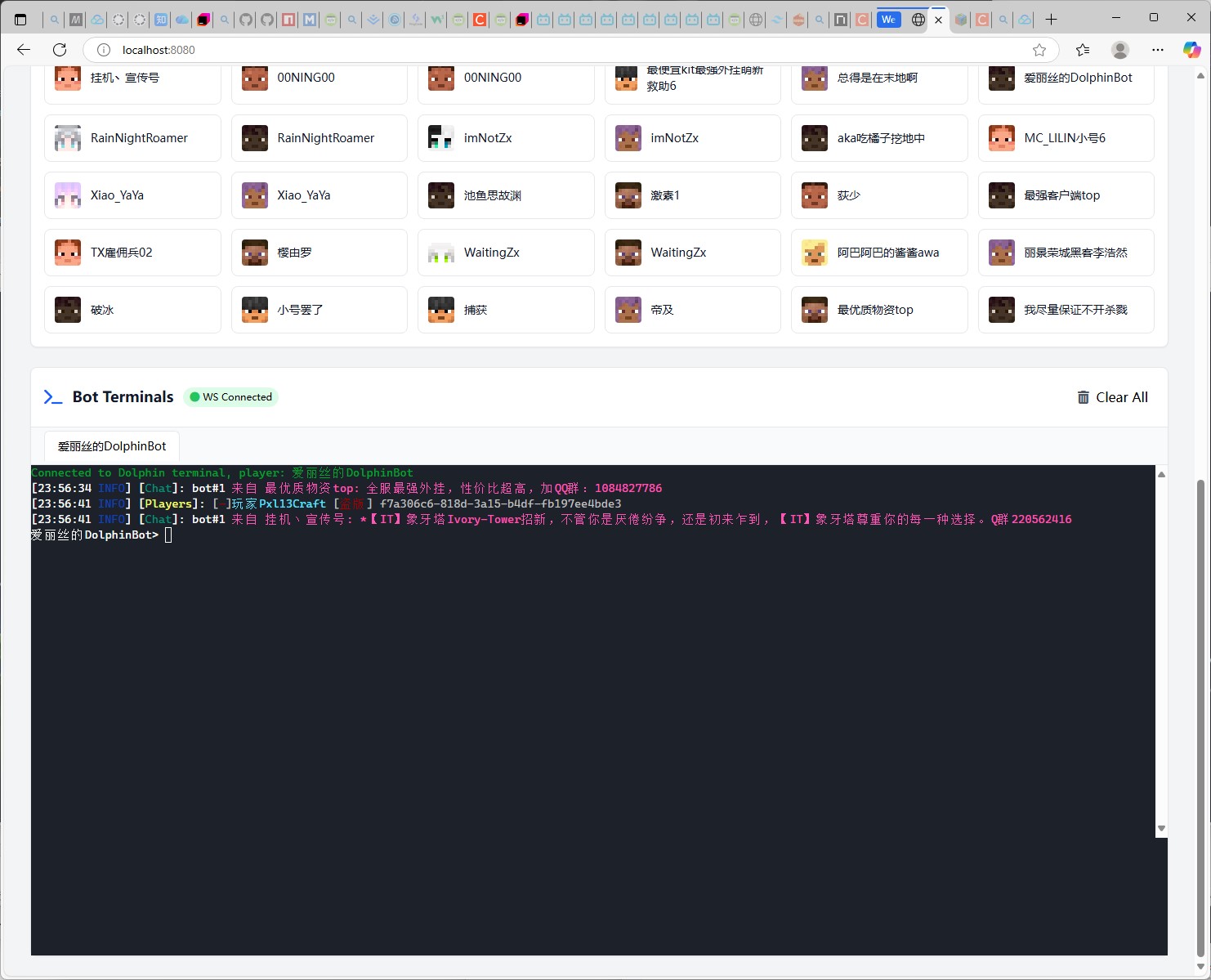Click the back navigation arrow
Screen dimensions: 1211x980
[x=22, y=50]
